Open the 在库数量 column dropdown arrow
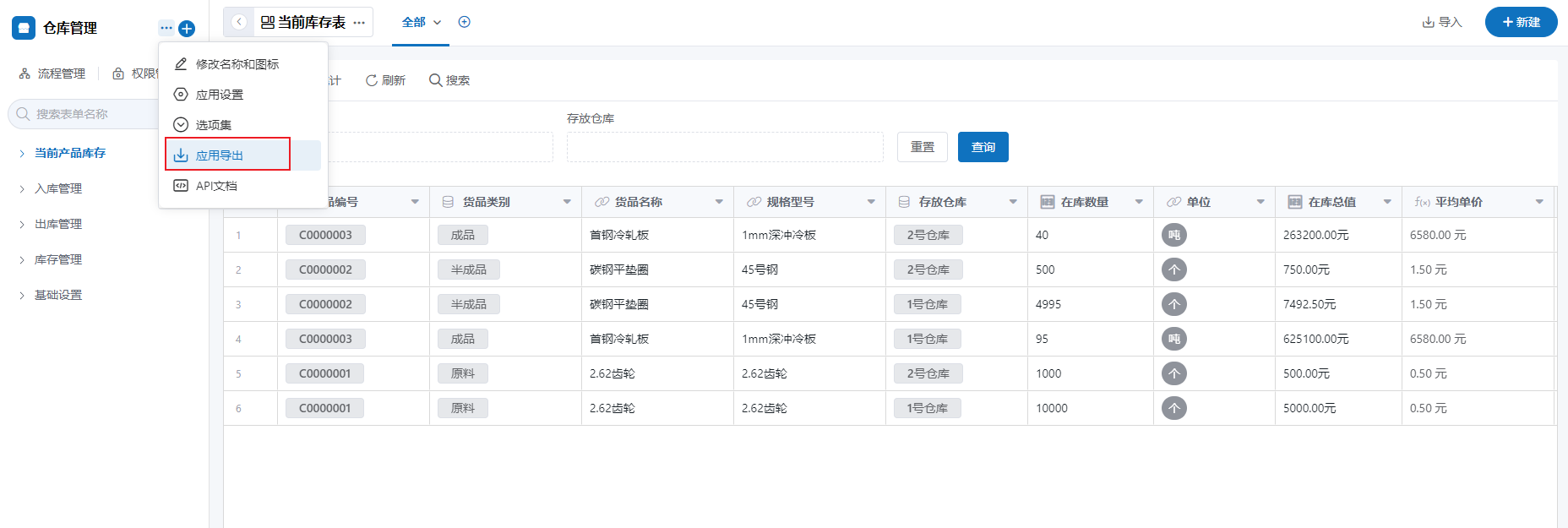Screen dimensions: 1568x528 pyautogui.click(x=1139, y=202)
